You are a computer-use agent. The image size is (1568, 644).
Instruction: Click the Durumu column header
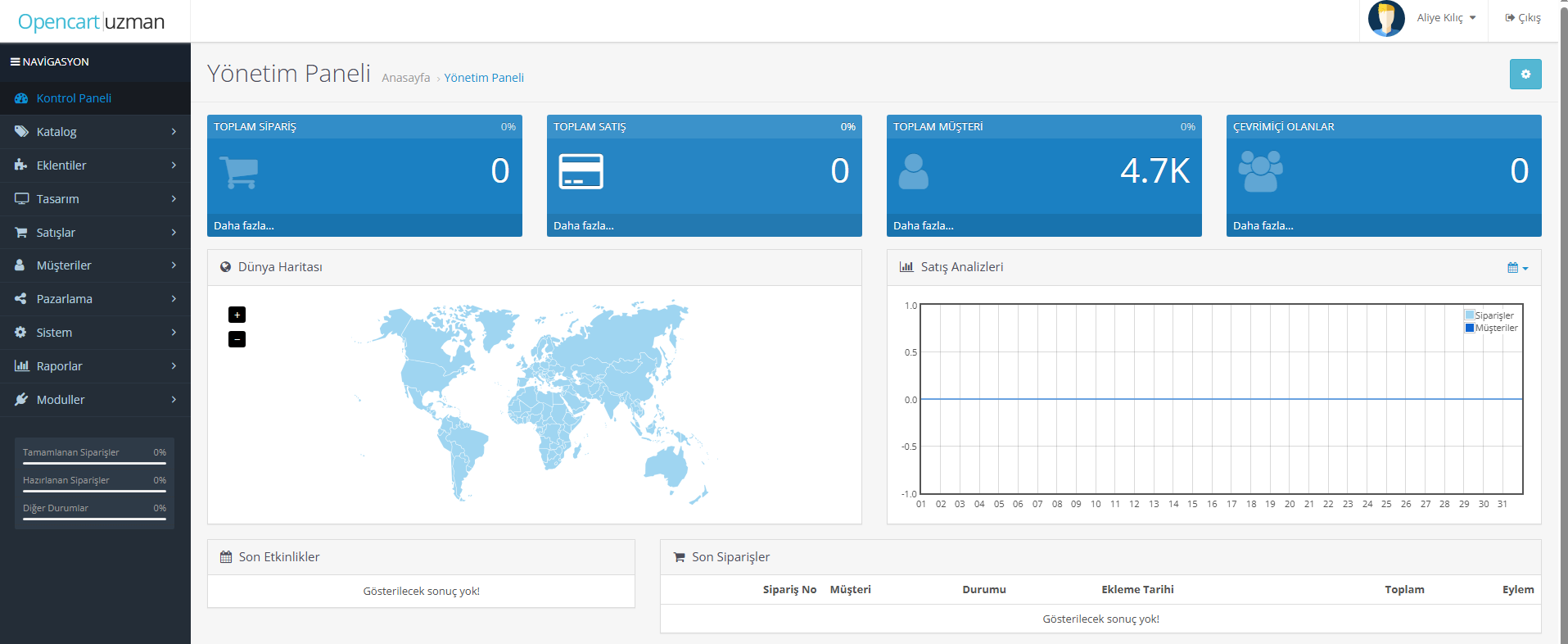pyautogui.click(x=984, y=590)
